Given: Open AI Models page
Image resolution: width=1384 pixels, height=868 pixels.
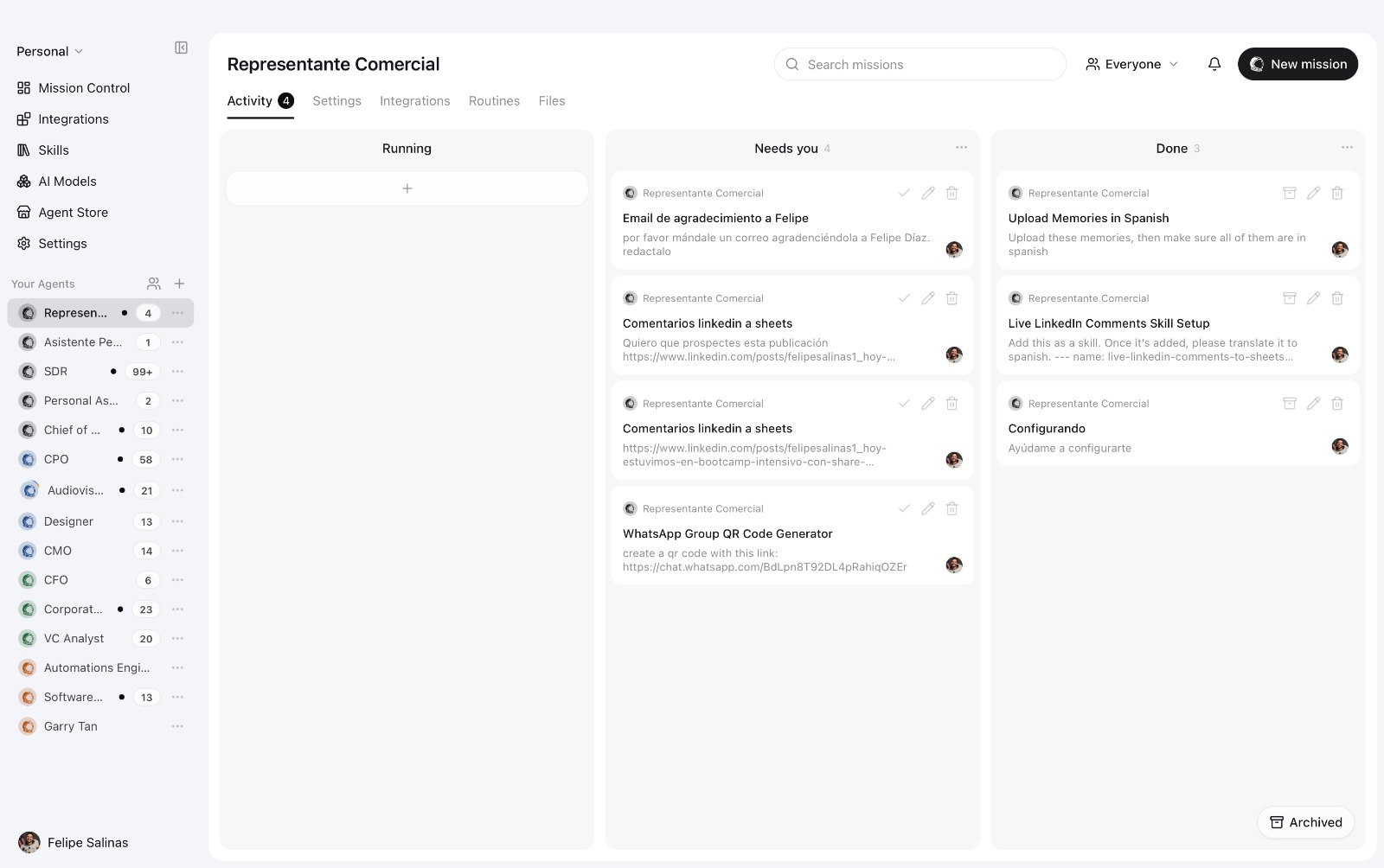Looking at the screenshot, I should (57, 182).
